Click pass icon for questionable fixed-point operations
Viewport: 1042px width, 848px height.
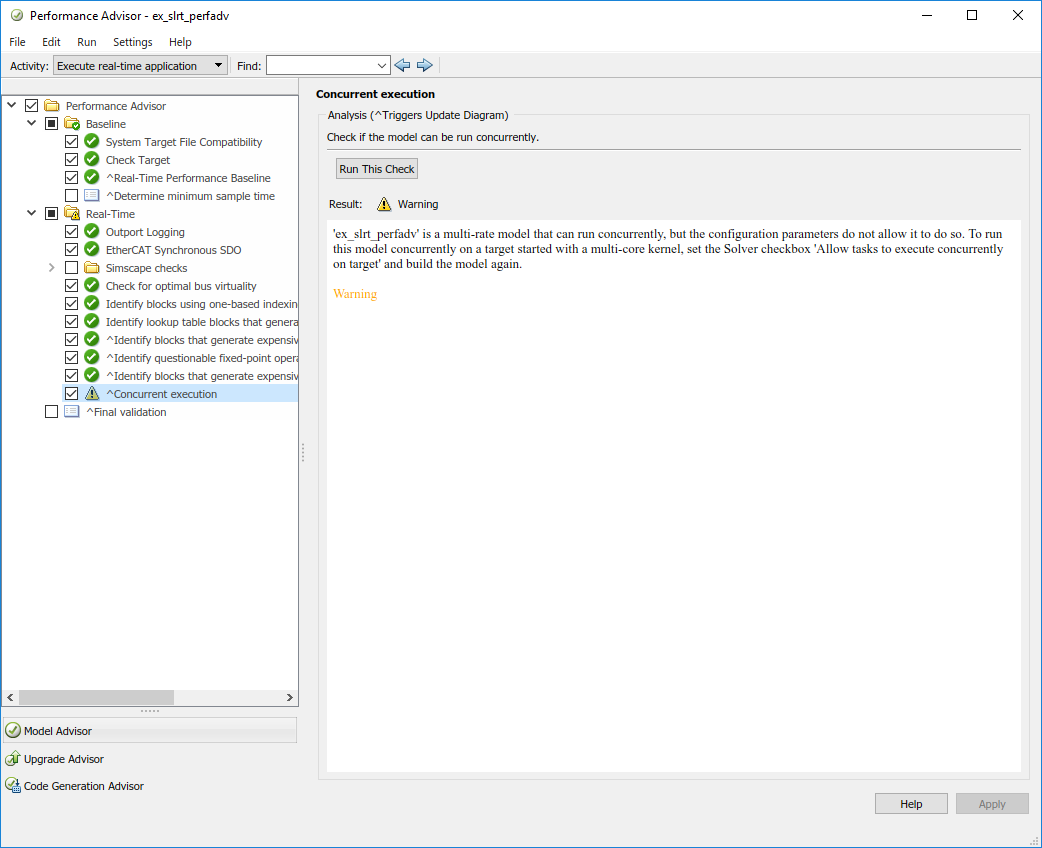click(x=92, y=357)
